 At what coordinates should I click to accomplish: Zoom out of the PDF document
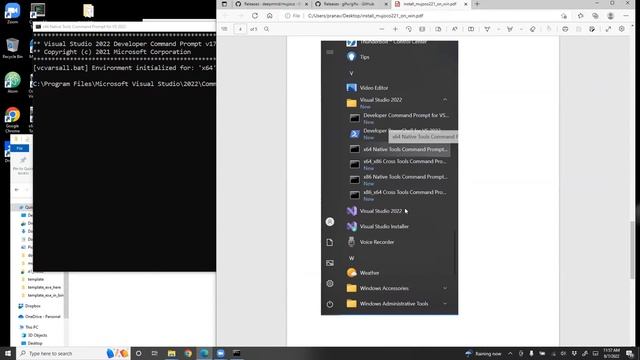click(382, 29)
